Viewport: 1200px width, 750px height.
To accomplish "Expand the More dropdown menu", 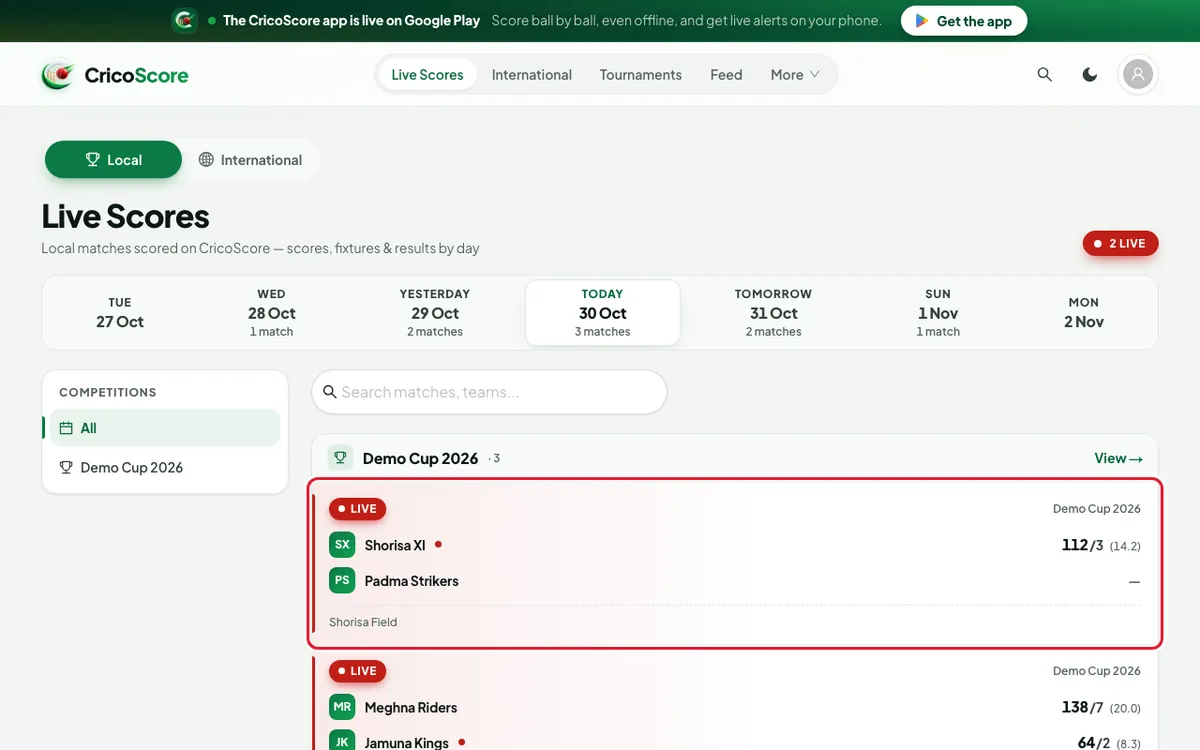I will tap(795, 75).
